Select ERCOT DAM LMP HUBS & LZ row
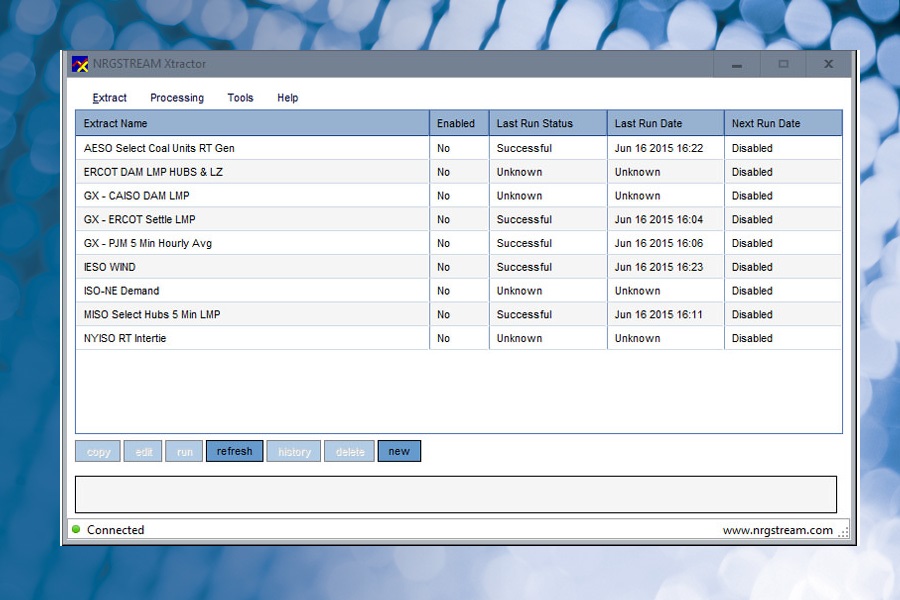Viewport: 900px width, 600px height. point(459,172)
